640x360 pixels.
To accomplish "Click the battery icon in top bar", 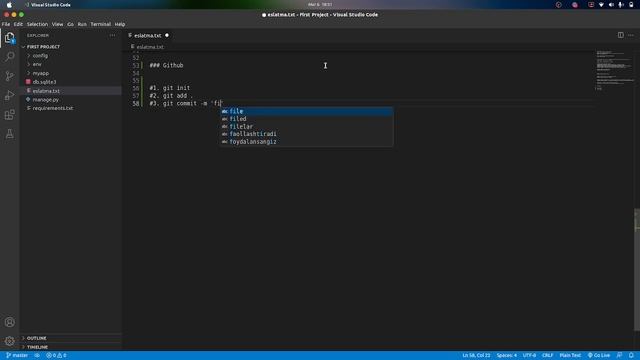I will click(x=631, y=5).
